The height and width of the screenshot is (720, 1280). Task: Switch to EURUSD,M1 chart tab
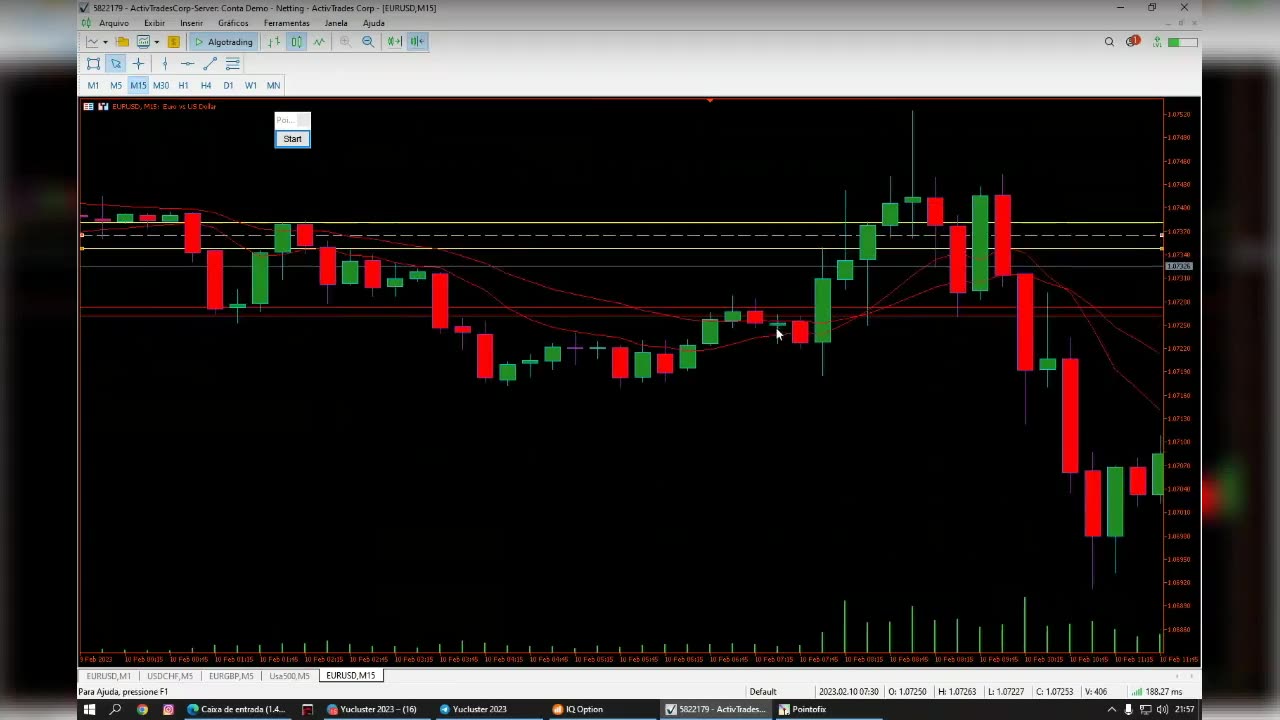[x=108, y=676]
